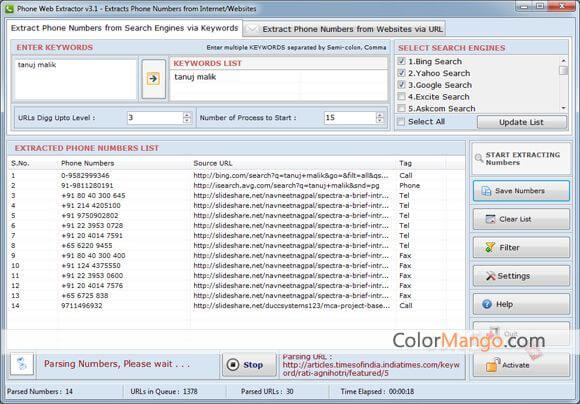The width and height of the screenshot is (580, 404).
Task: Select phone number +91 22 3953 0600
Action: [92, 275]
